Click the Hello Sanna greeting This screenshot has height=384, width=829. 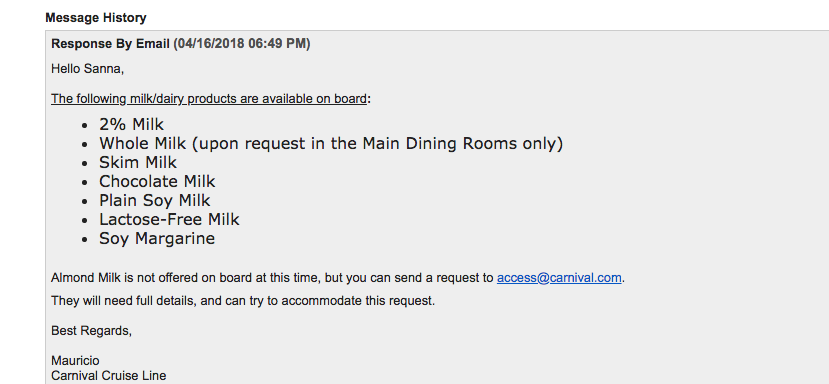[87, 69]
